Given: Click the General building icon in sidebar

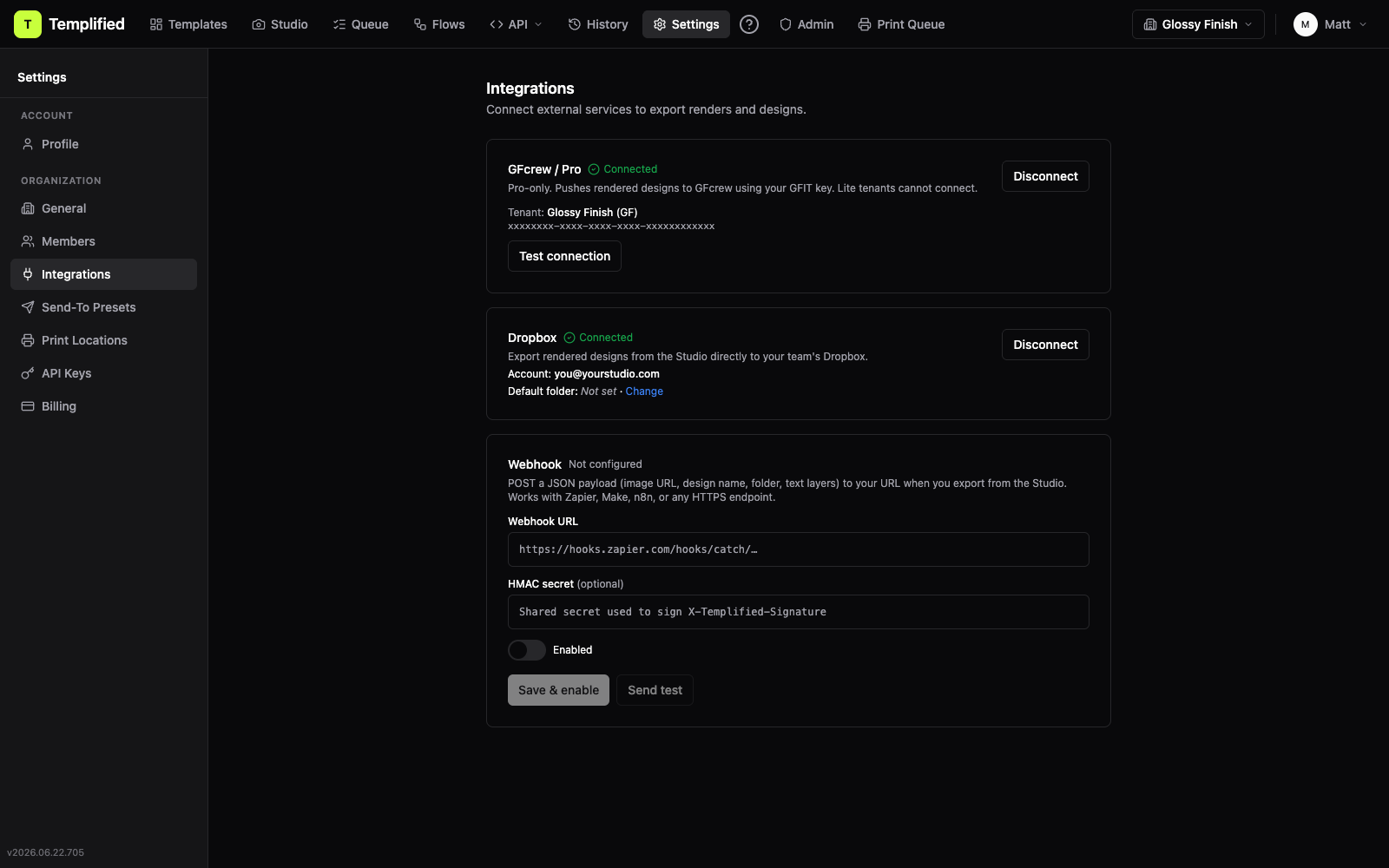Looking at the screenshot, I should point(28,208).
